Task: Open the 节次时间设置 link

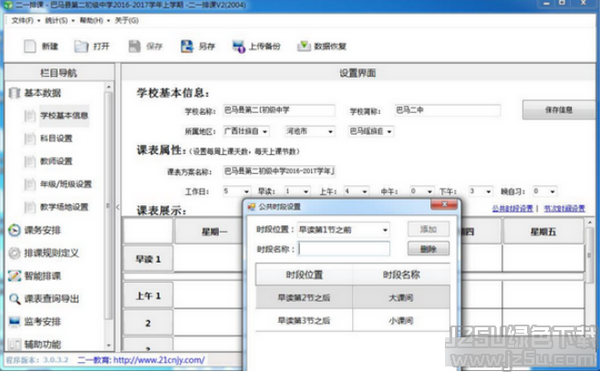Action: 564,209
